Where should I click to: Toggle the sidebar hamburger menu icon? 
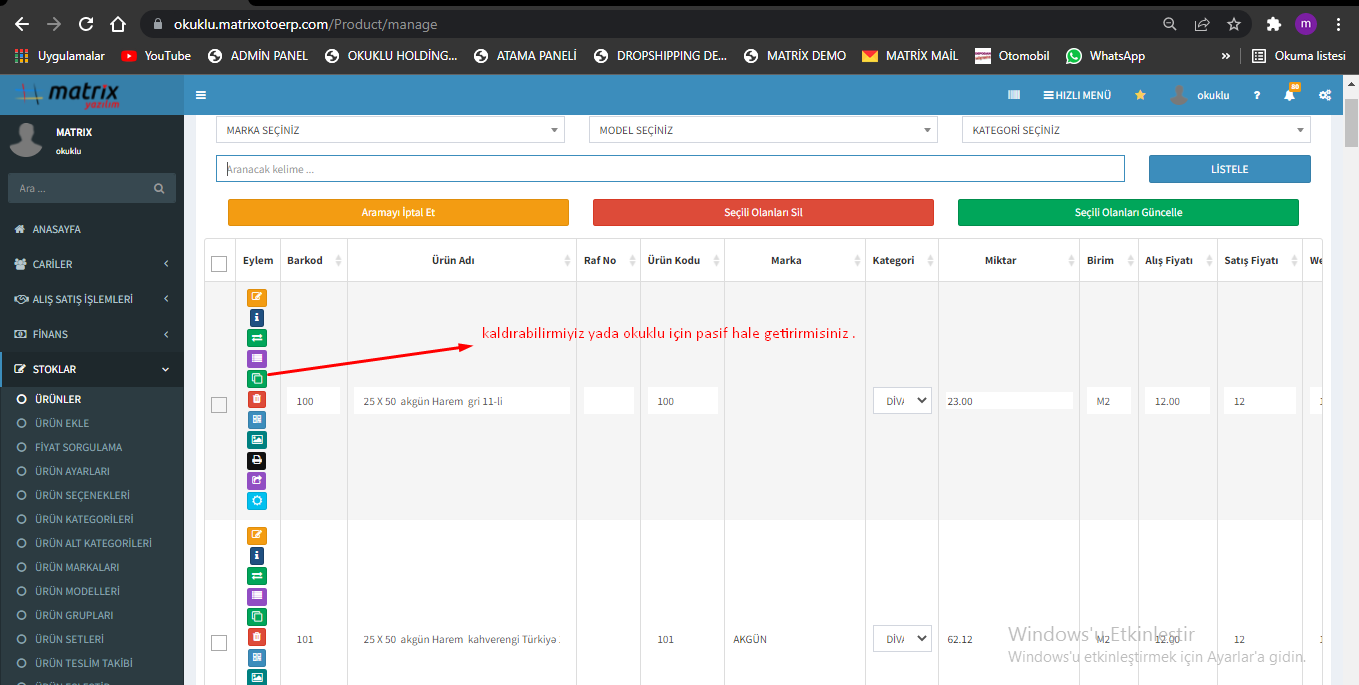tap(201, 95)
